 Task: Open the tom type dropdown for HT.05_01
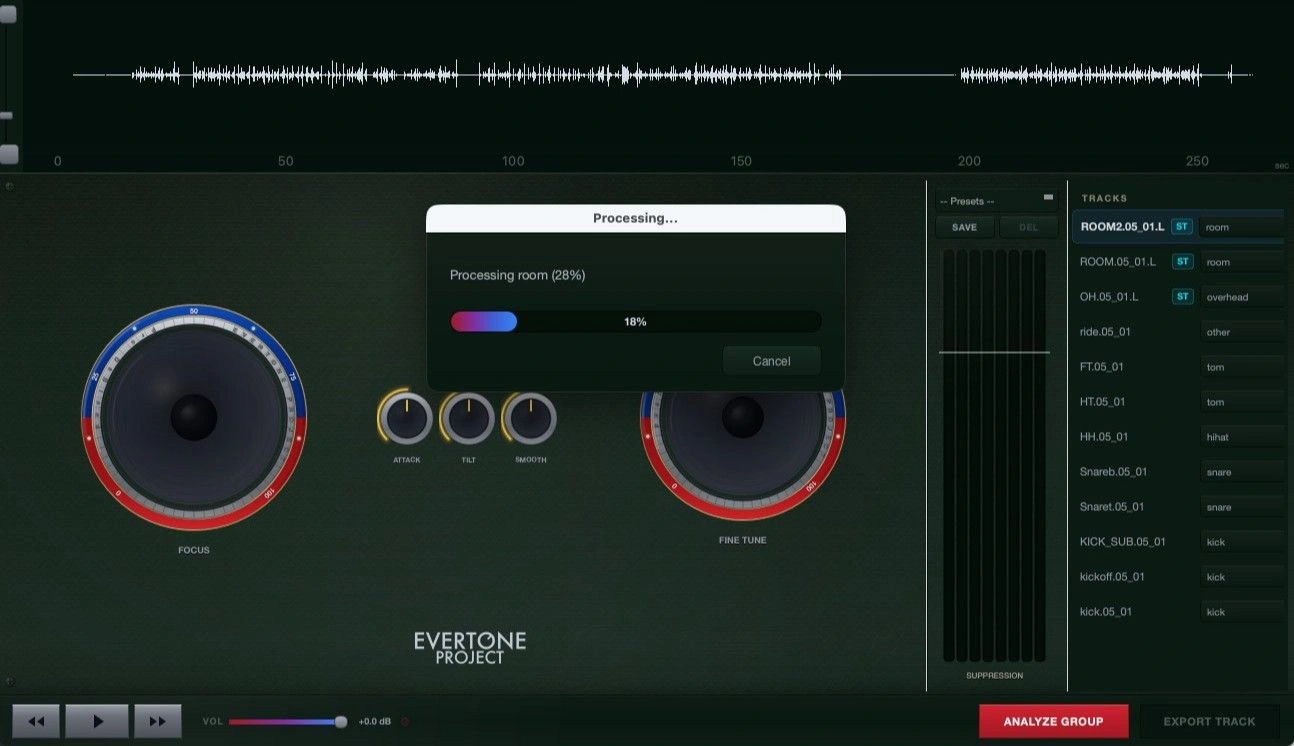click(x=1242, y=402)
